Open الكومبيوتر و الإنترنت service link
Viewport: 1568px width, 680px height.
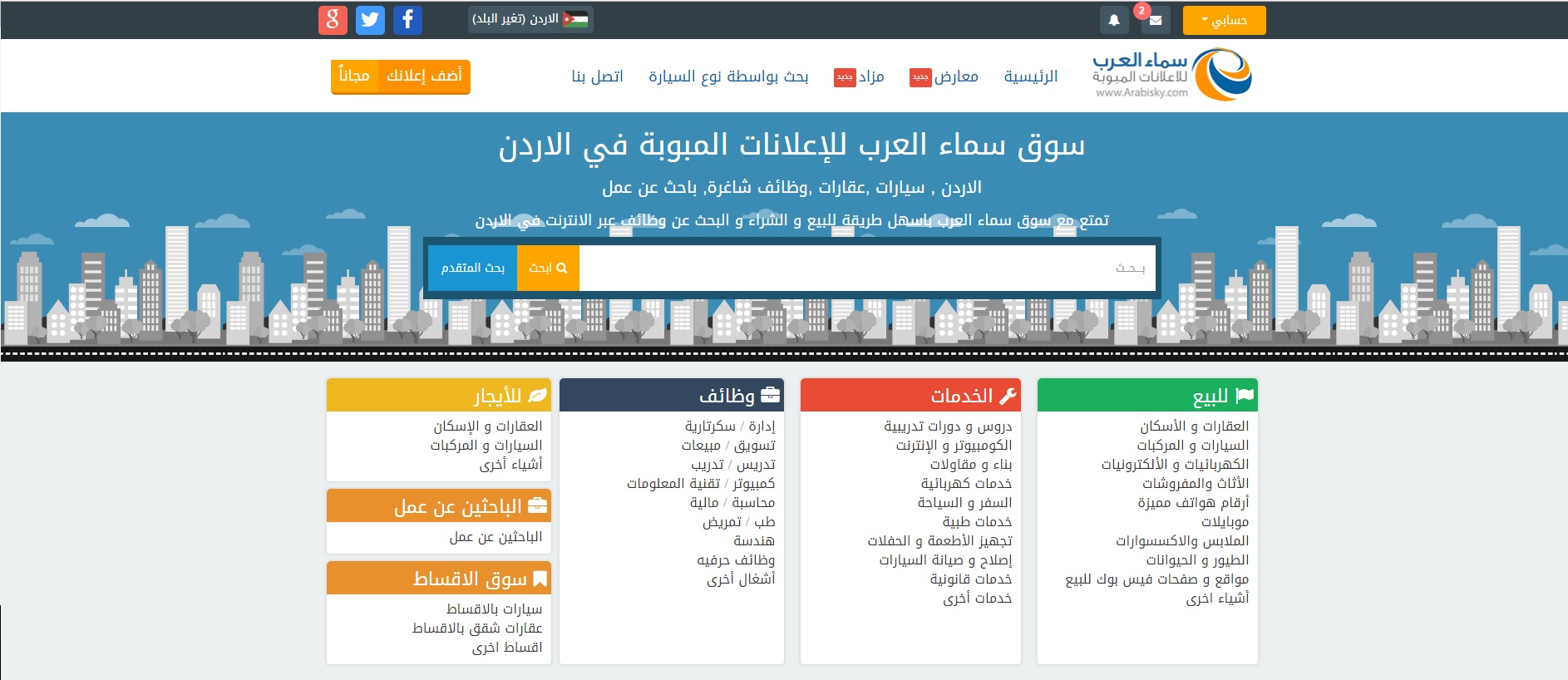point(954,446)
